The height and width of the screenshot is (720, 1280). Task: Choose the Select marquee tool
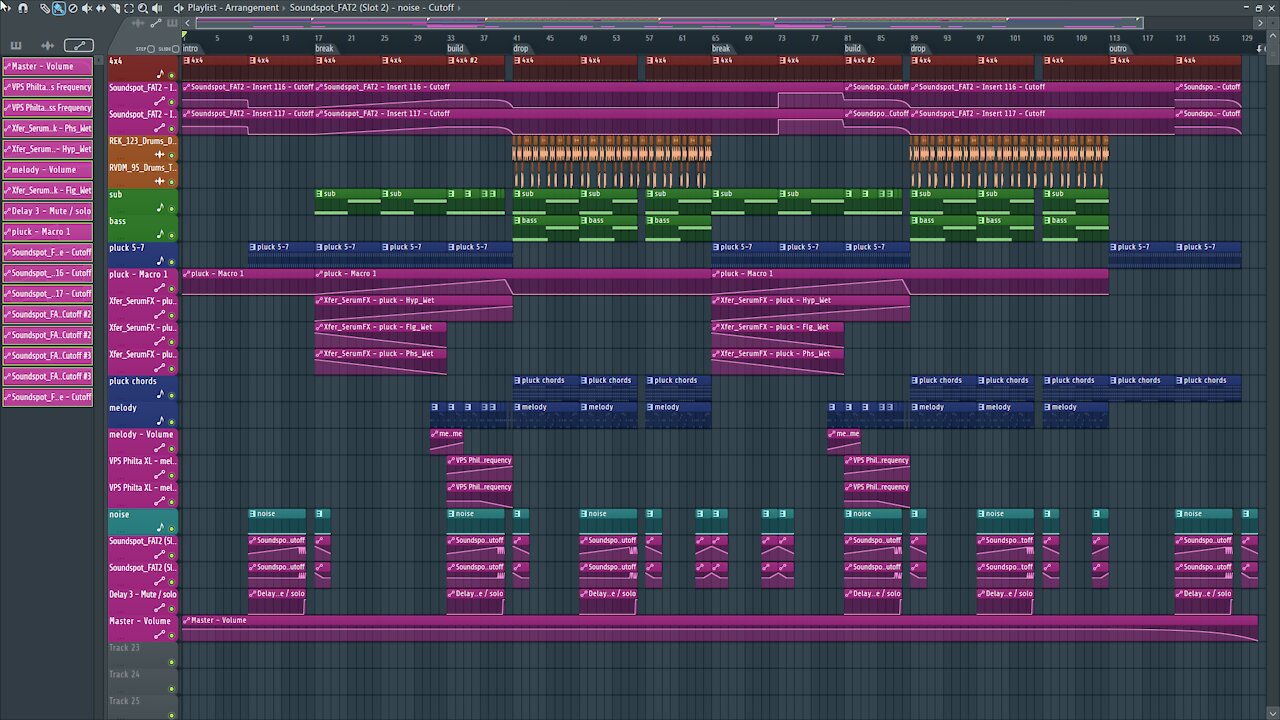click(129, 8)
